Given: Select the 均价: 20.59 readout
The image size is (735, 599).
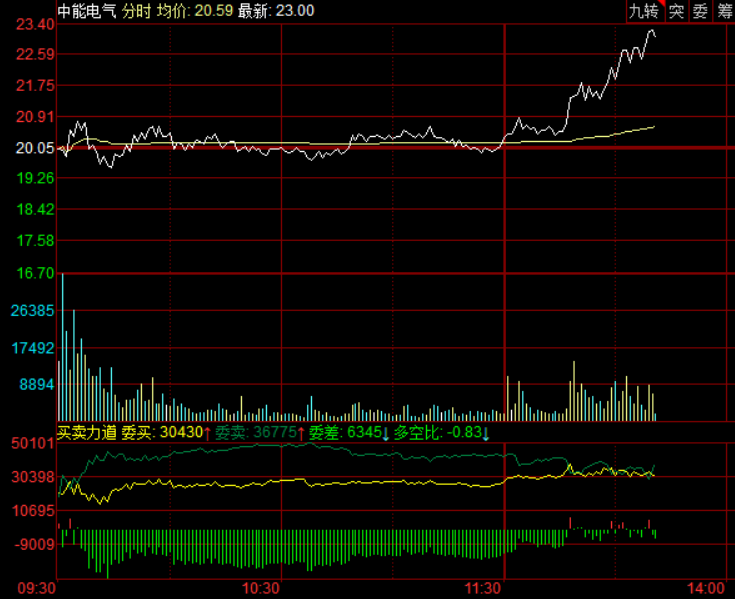Looking at the screenshot, I should coord(195,11).
